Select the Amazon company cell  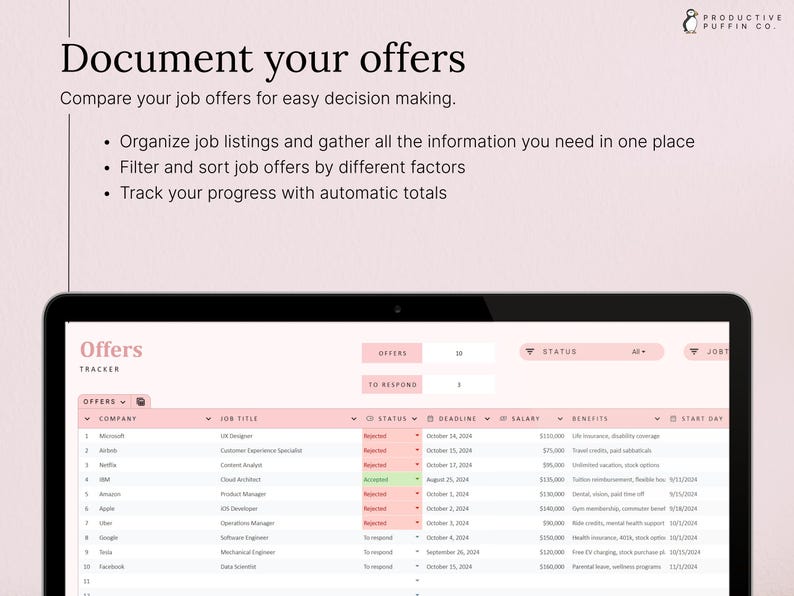(x=156, y=494)
